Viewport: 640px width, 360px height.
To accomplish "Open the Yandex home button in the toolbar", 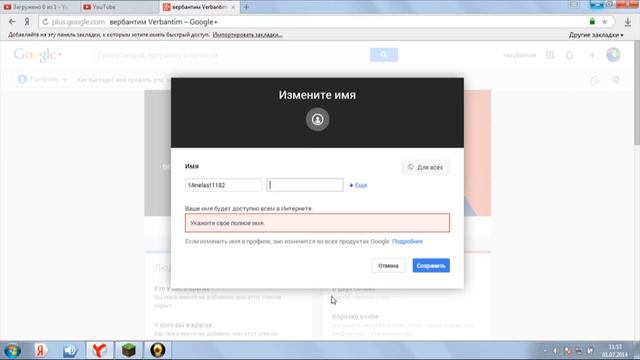I will [27, 22].
